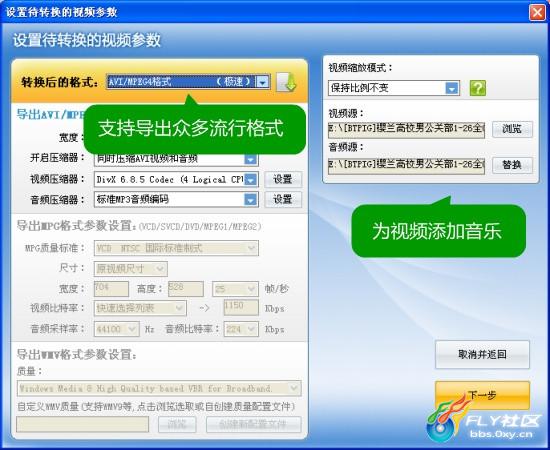Click 设置 button next to audio compressor
Viewport: 550px width, 450px height.
point(283,200)
